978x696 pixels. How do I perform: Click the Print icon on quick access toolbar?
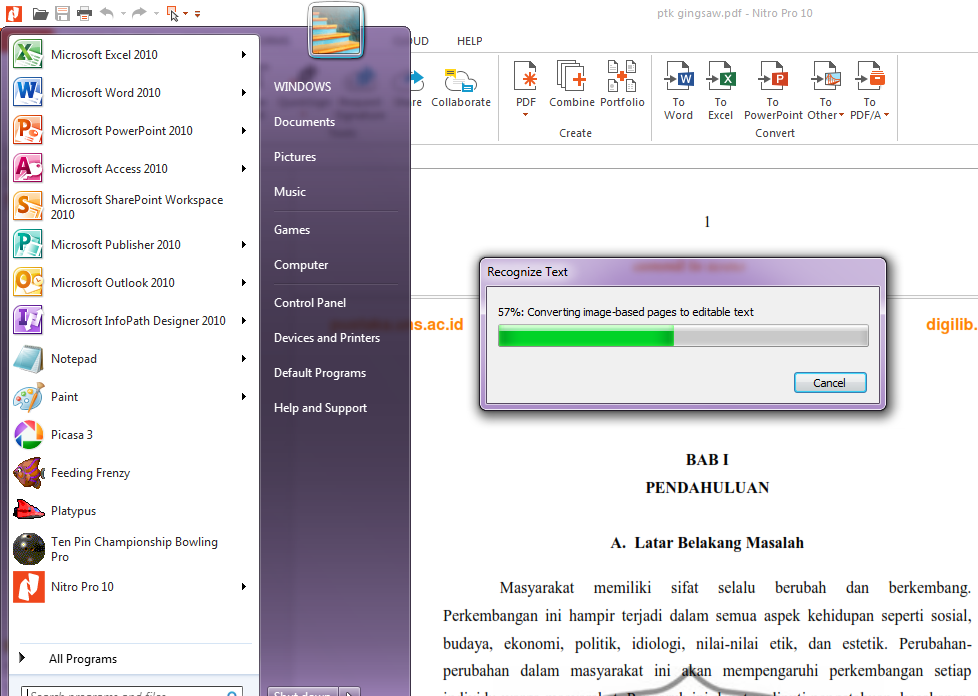pos(86,13)
